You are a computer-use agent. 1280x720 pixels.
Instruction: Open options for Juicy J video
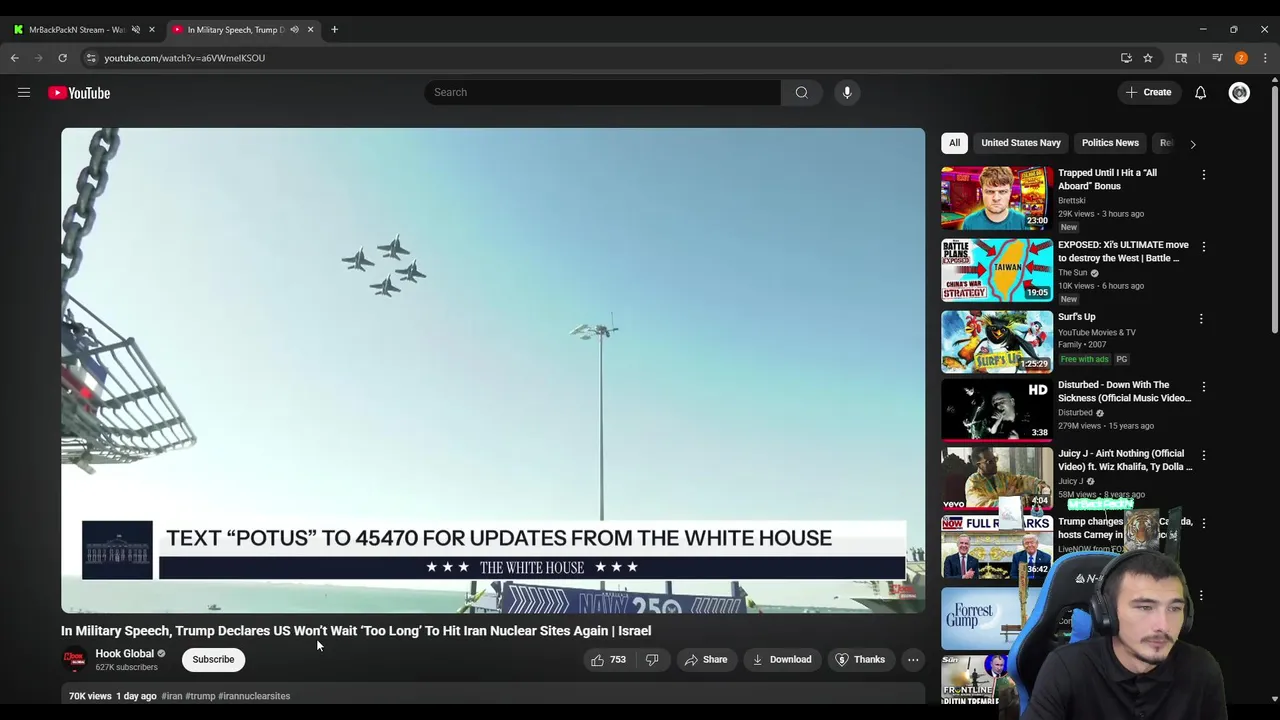[x=1203, y=456]
